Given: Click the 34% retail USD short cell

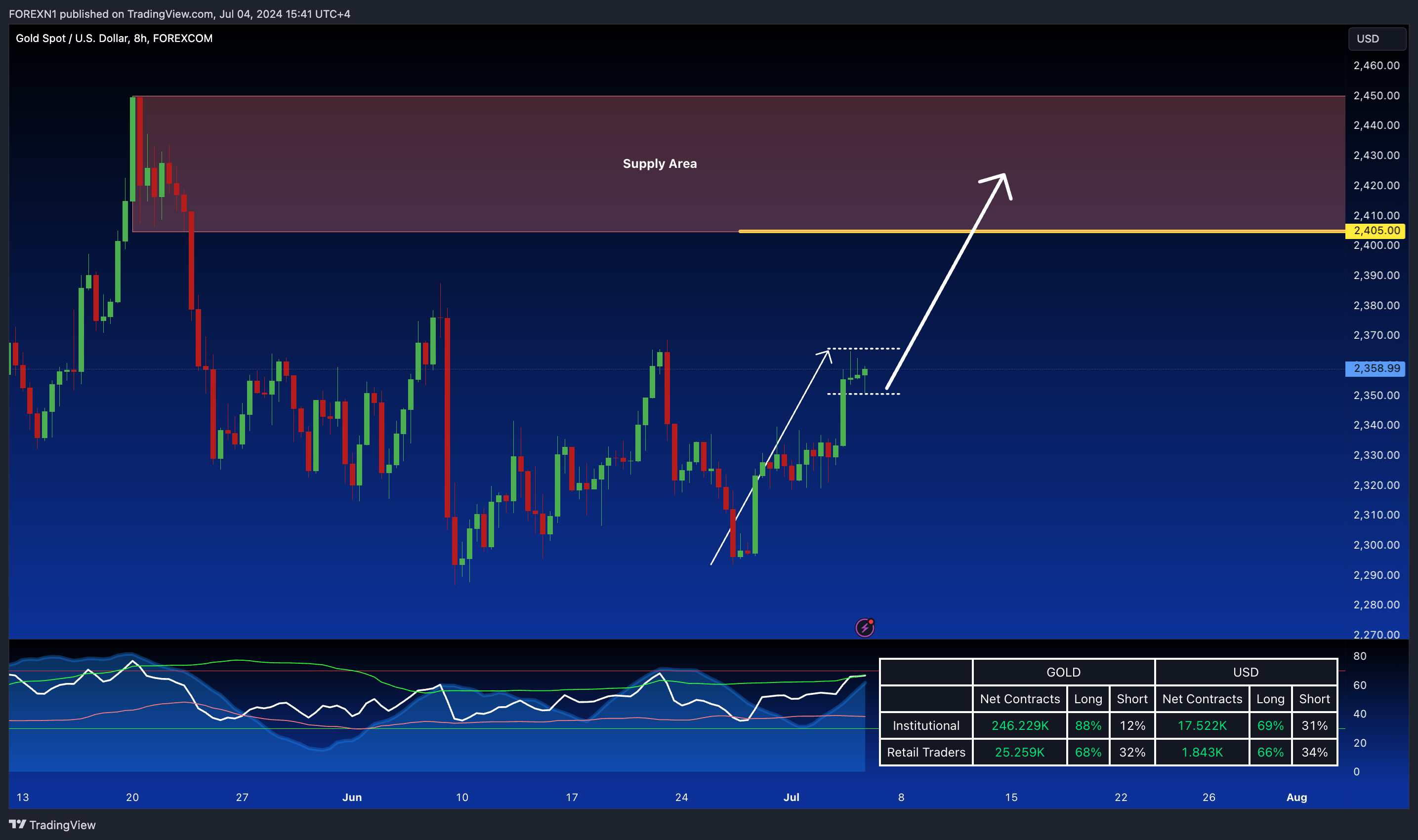Looking at the screenshot, I should (1314, 752).
